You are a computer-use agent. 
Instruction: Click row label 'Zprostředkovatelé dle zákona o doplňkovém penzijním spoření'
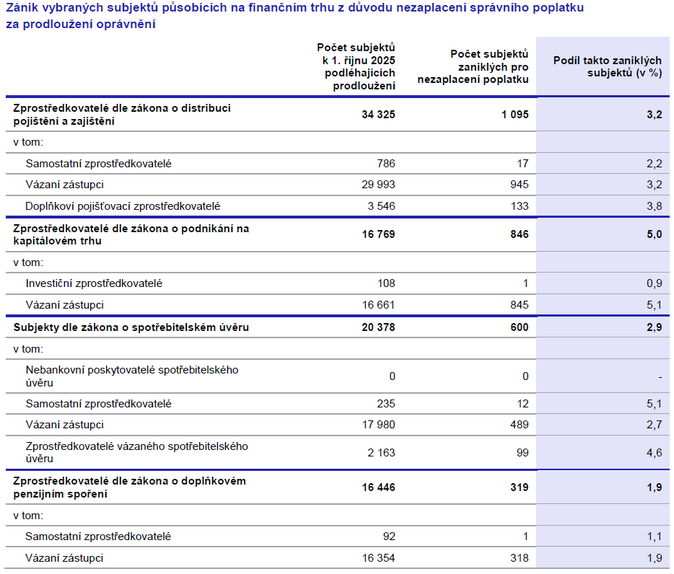coord(129,487)
